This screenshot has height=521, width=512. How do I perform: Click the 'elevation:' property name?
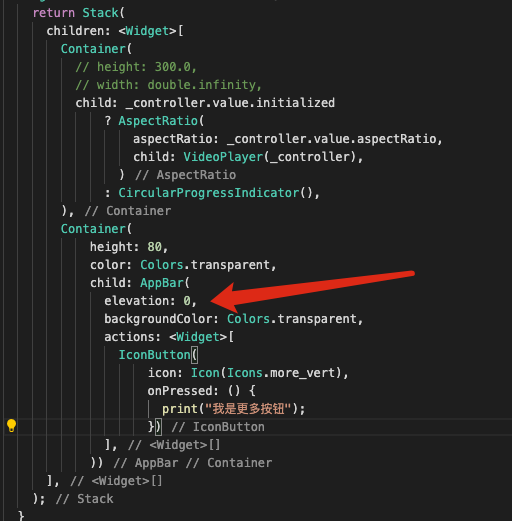(x=140, y=301)
